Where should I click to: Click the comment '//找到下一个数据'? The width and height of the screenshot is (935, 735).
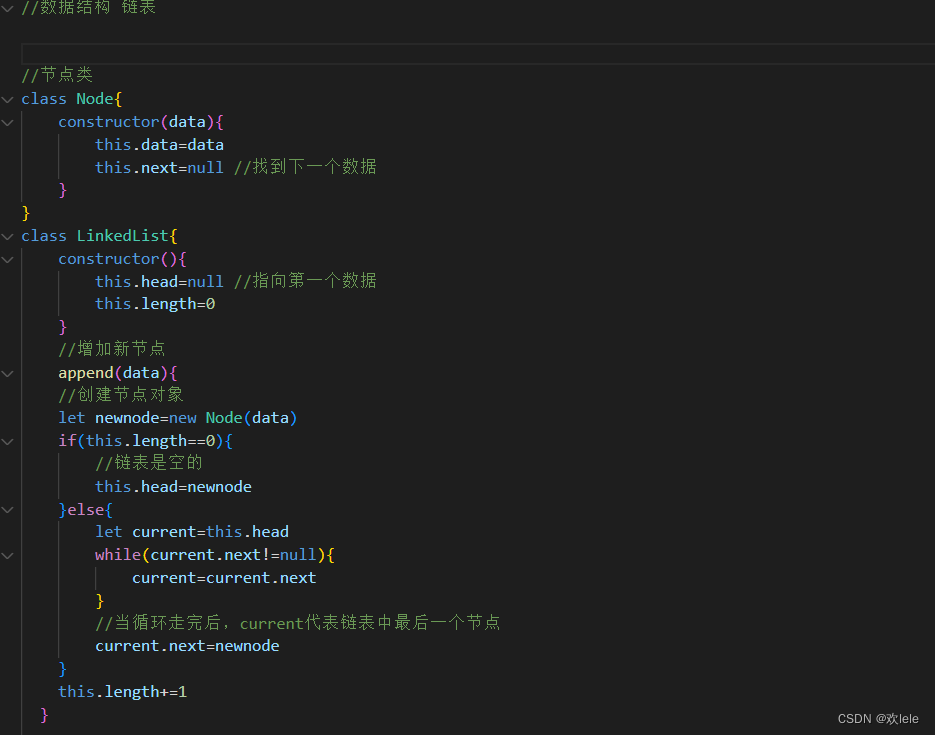[305, 167]
